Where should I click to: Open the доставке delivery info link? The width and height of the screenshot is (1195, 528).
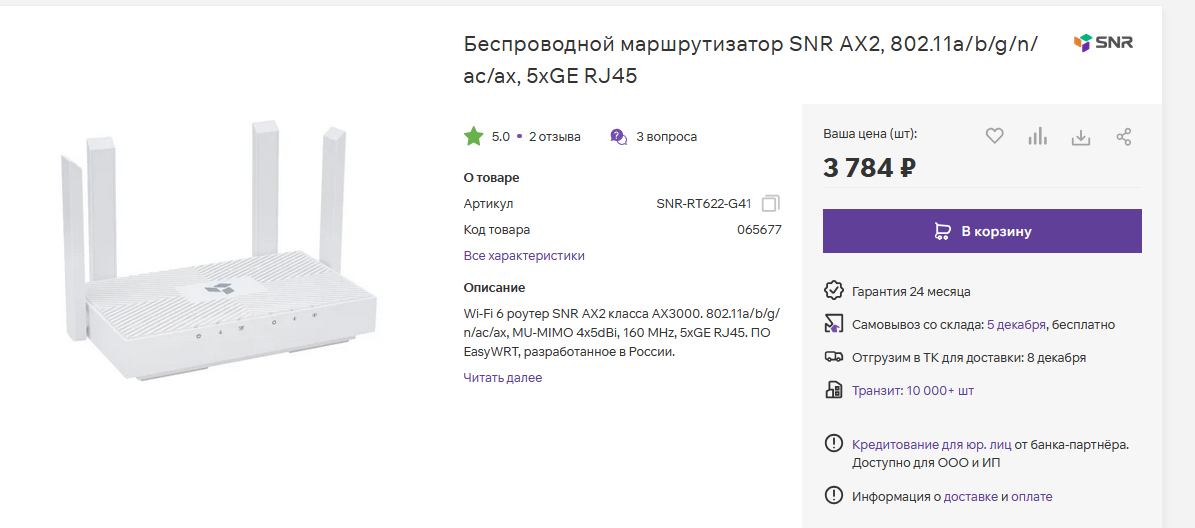pyautogui.click(x=971, y=496)
